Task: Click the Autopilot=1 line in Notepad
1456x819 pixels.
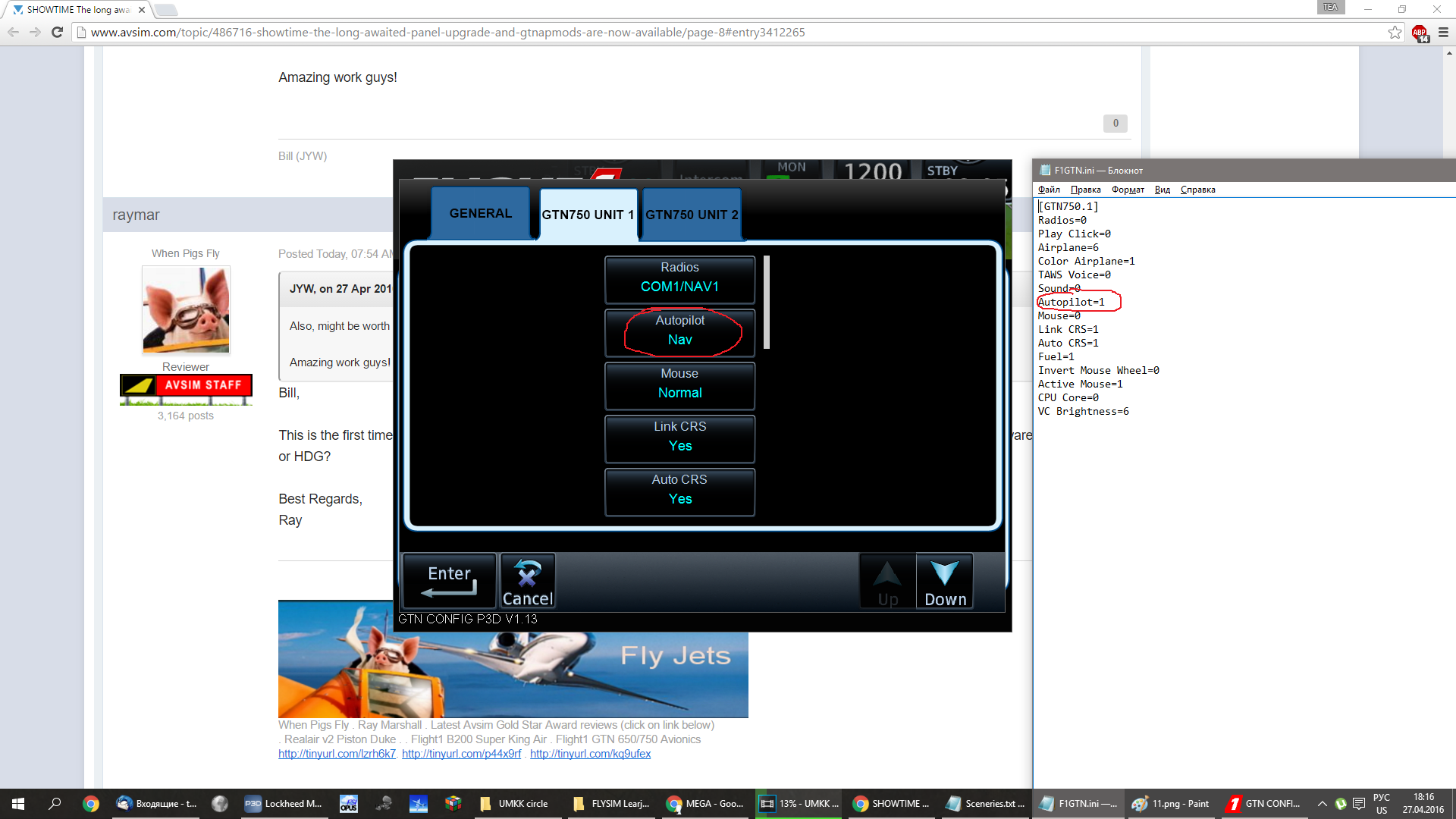Action: 1071,302
